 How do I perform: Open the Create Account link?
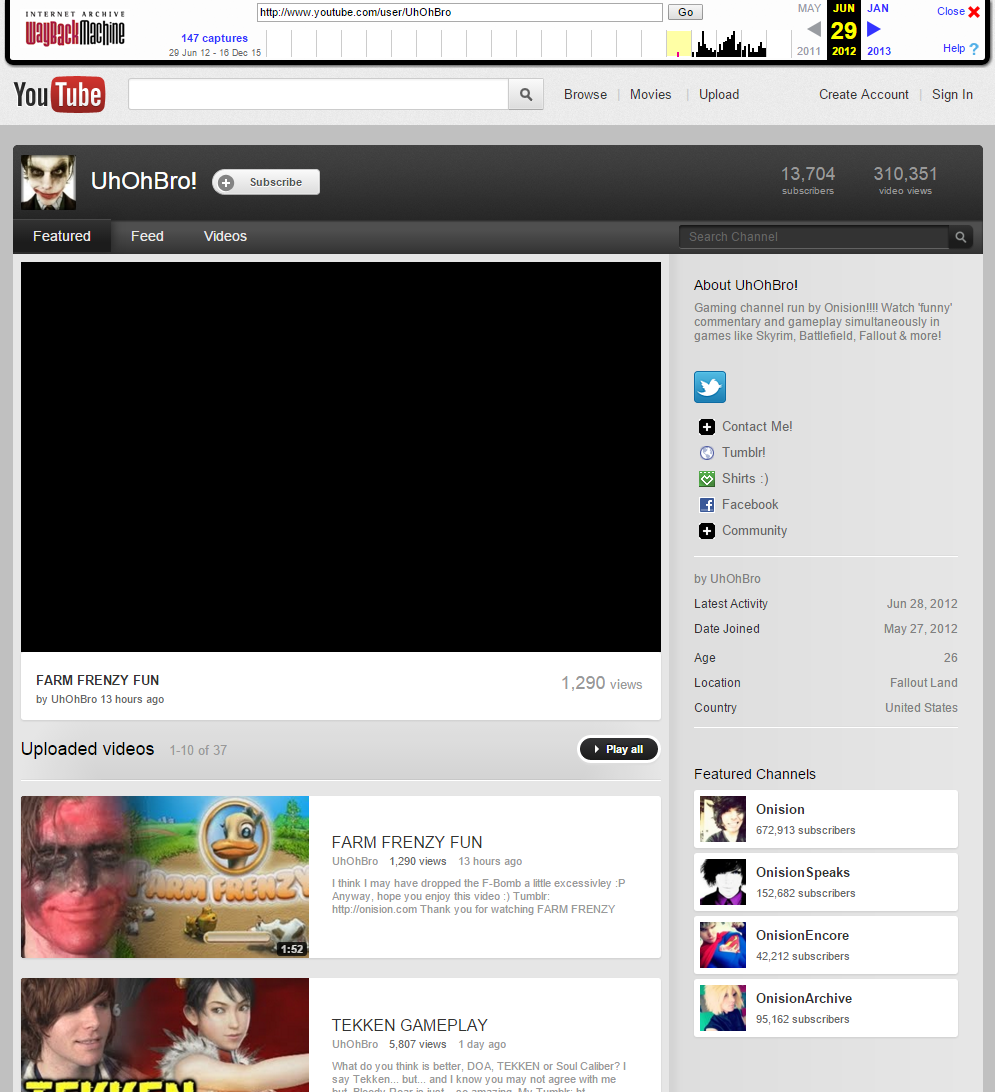(x=863, y=95)
